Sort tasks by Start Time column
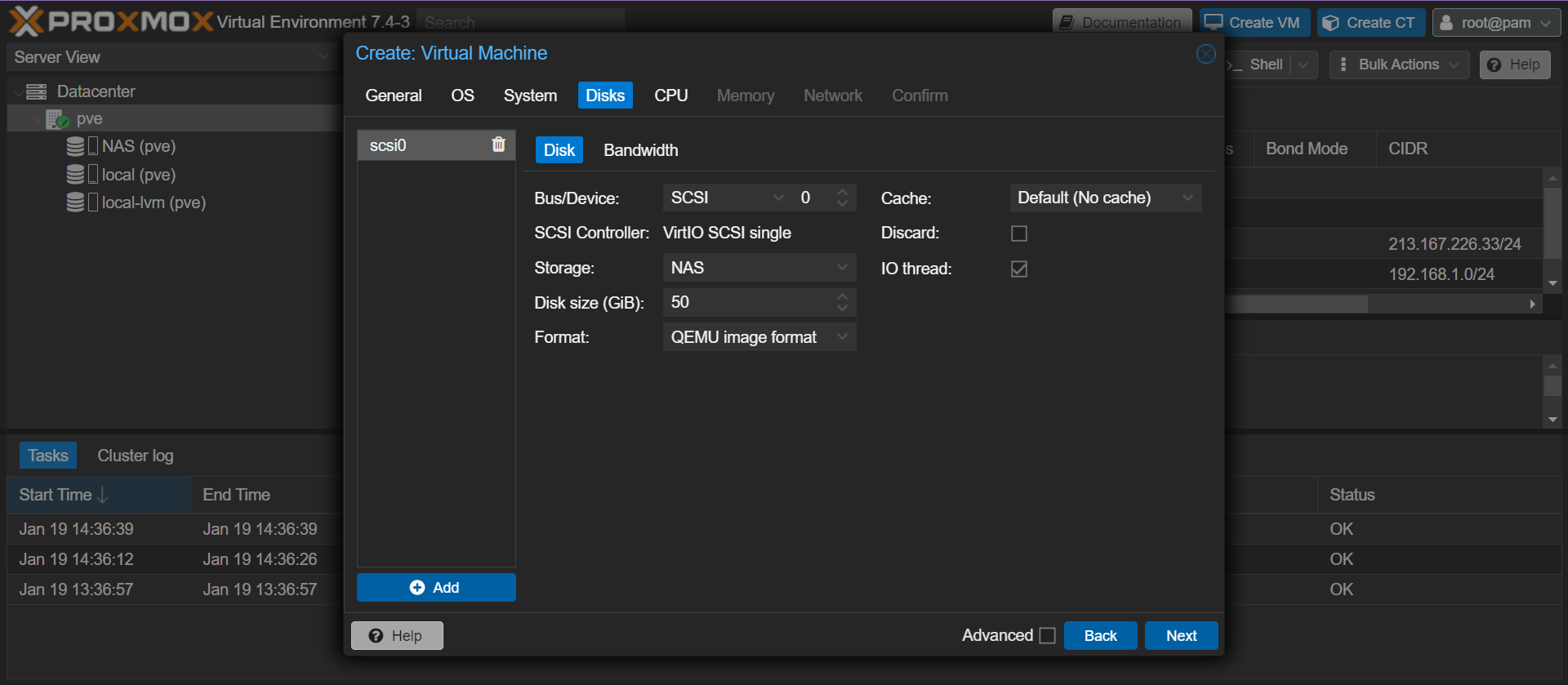This screenshot has width=1568, height=685. (99, 495)
